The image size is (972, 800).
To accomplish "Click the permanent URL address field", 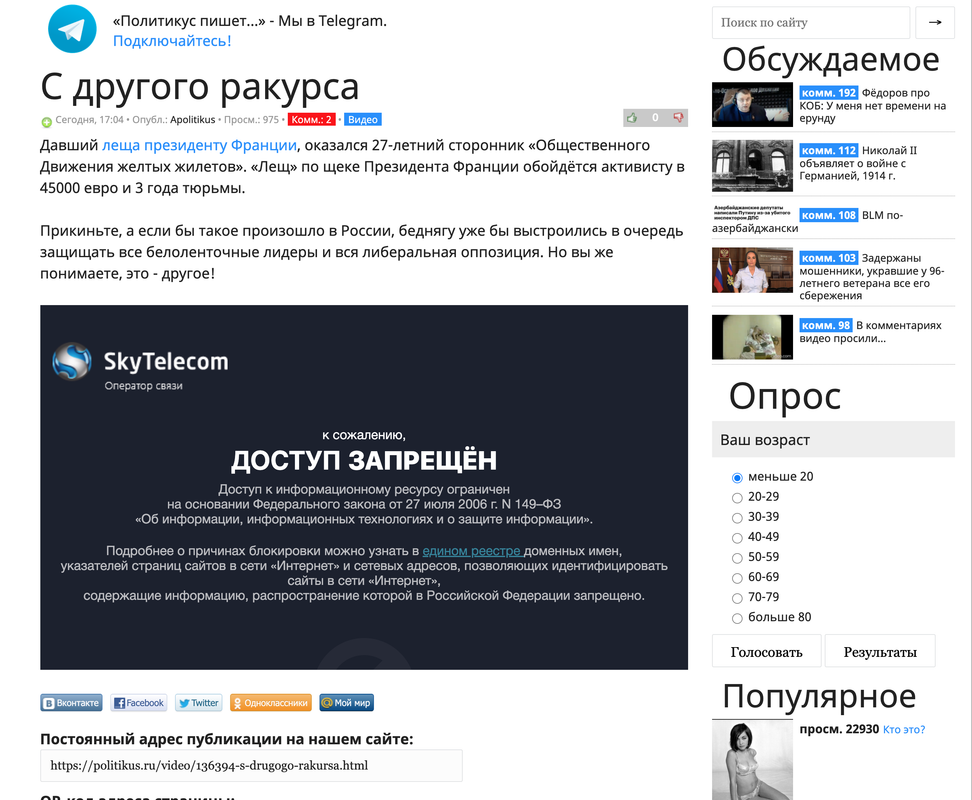I will coord(251,765).
